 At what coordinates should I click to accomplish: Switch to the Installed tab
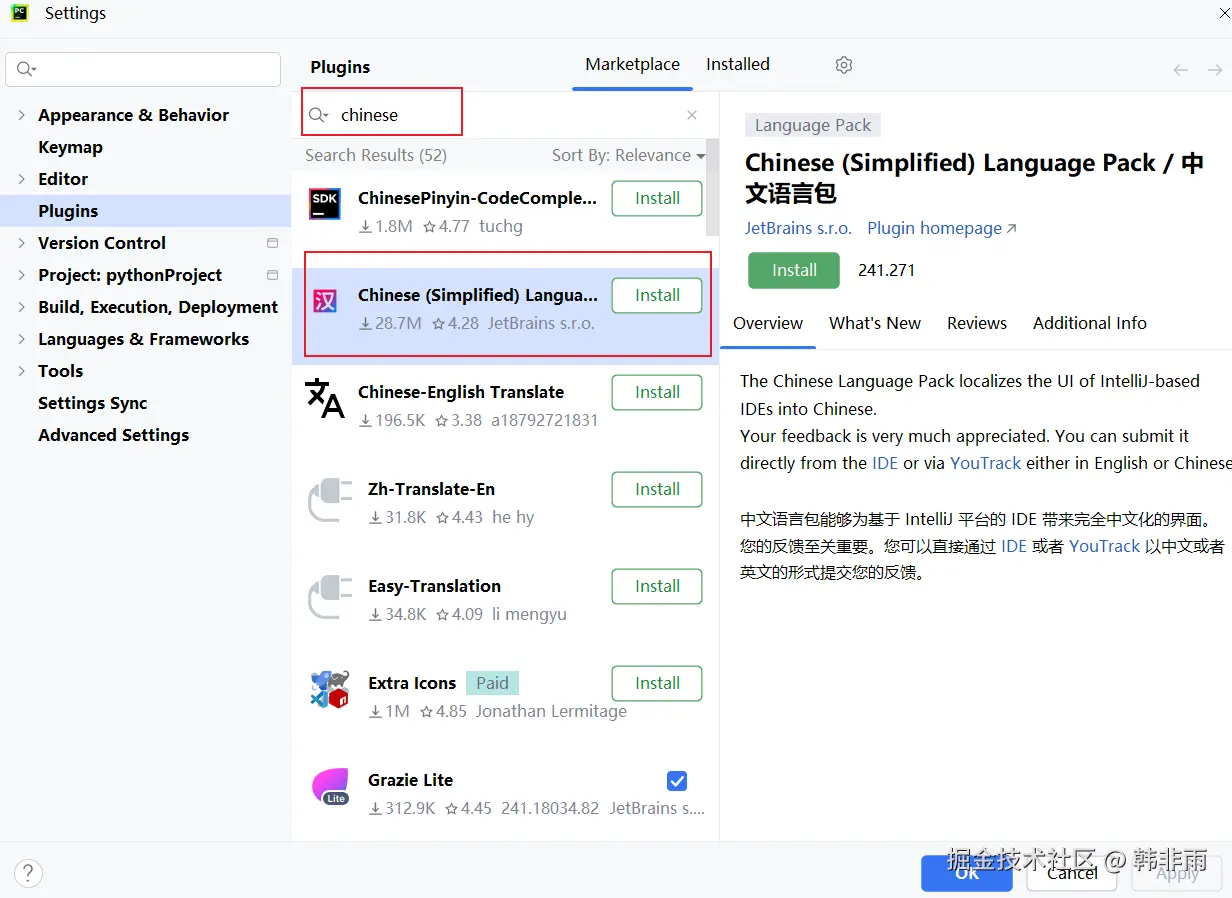click(x=738, y=64)
